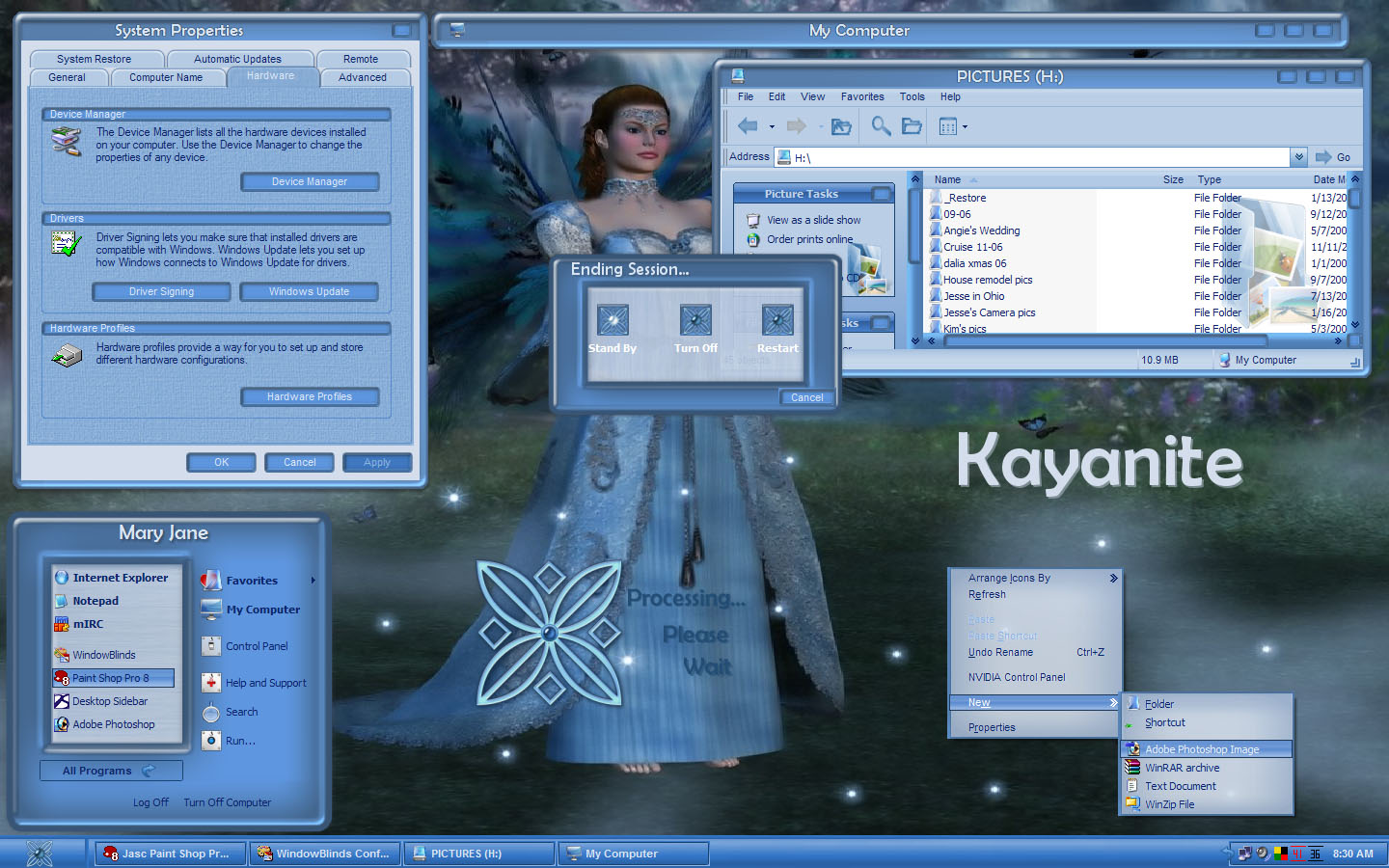Choose the Restart icon

777,320
